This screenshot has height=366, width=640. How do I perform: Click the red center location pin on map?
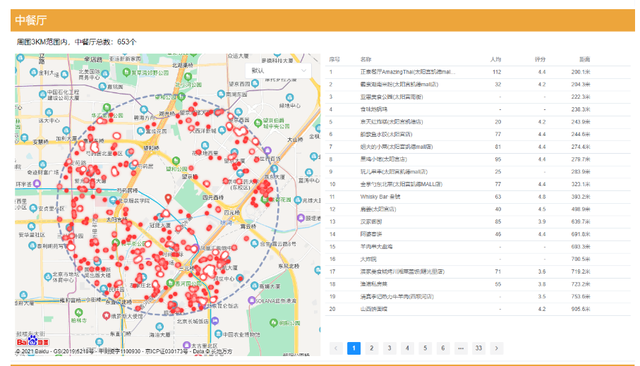168,199
